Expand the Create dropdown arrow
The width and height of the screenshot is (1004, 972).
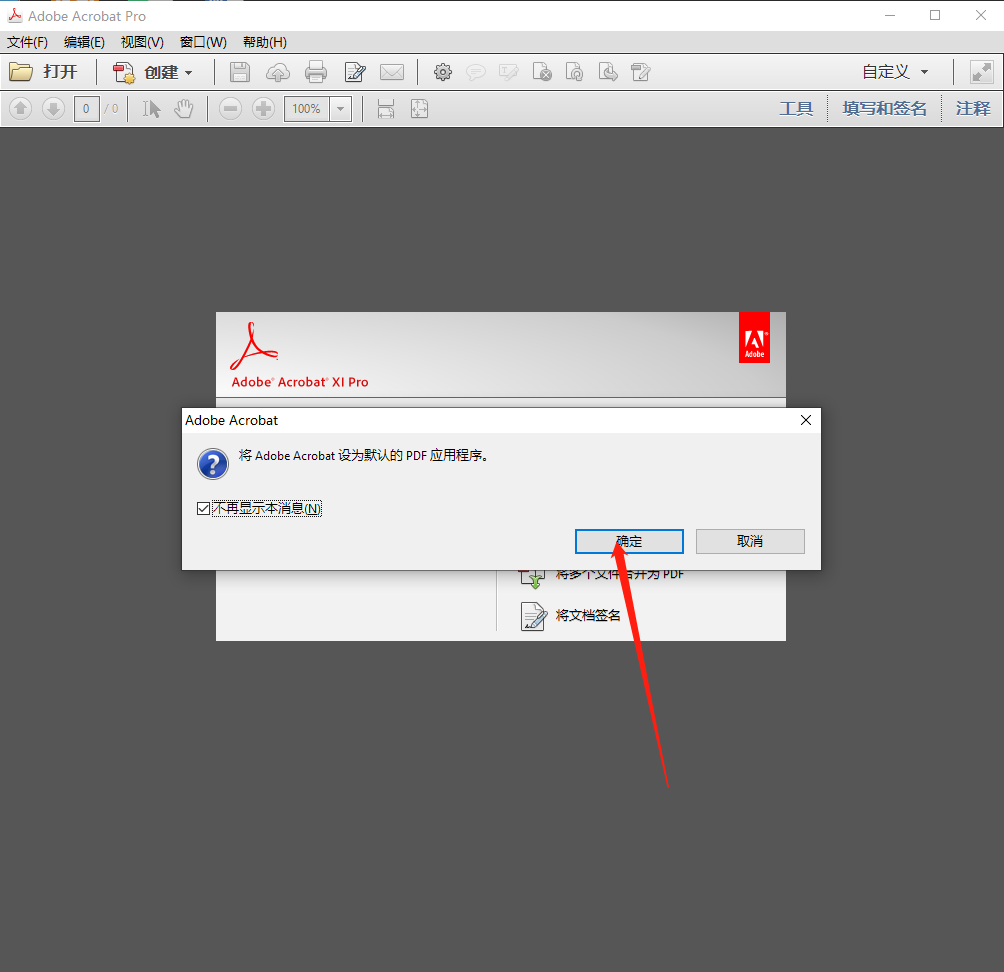click(x=188, y=73)
